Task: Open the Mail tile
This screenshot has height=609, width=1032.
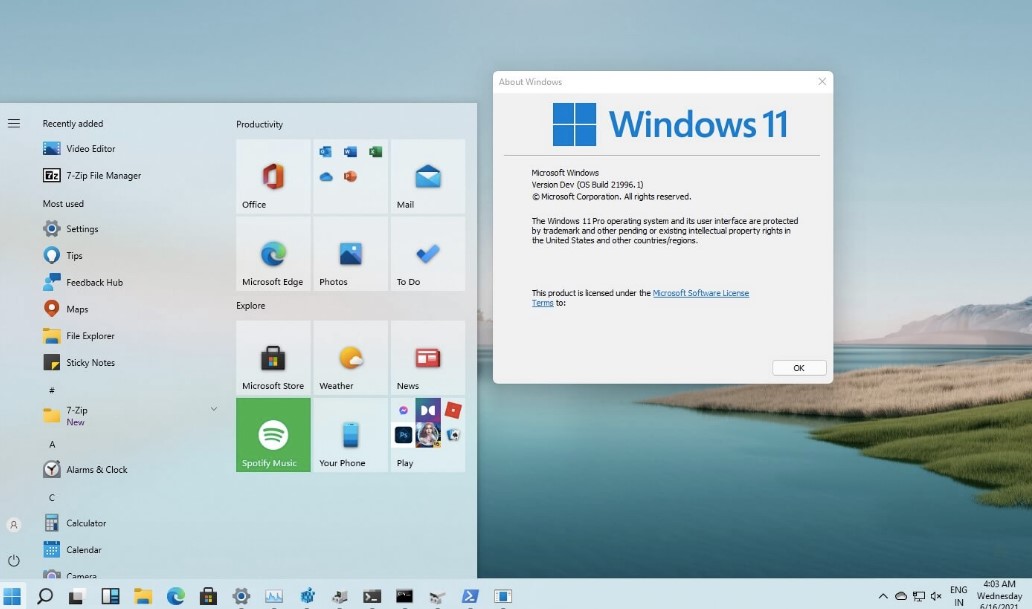Action: [428, 176]
